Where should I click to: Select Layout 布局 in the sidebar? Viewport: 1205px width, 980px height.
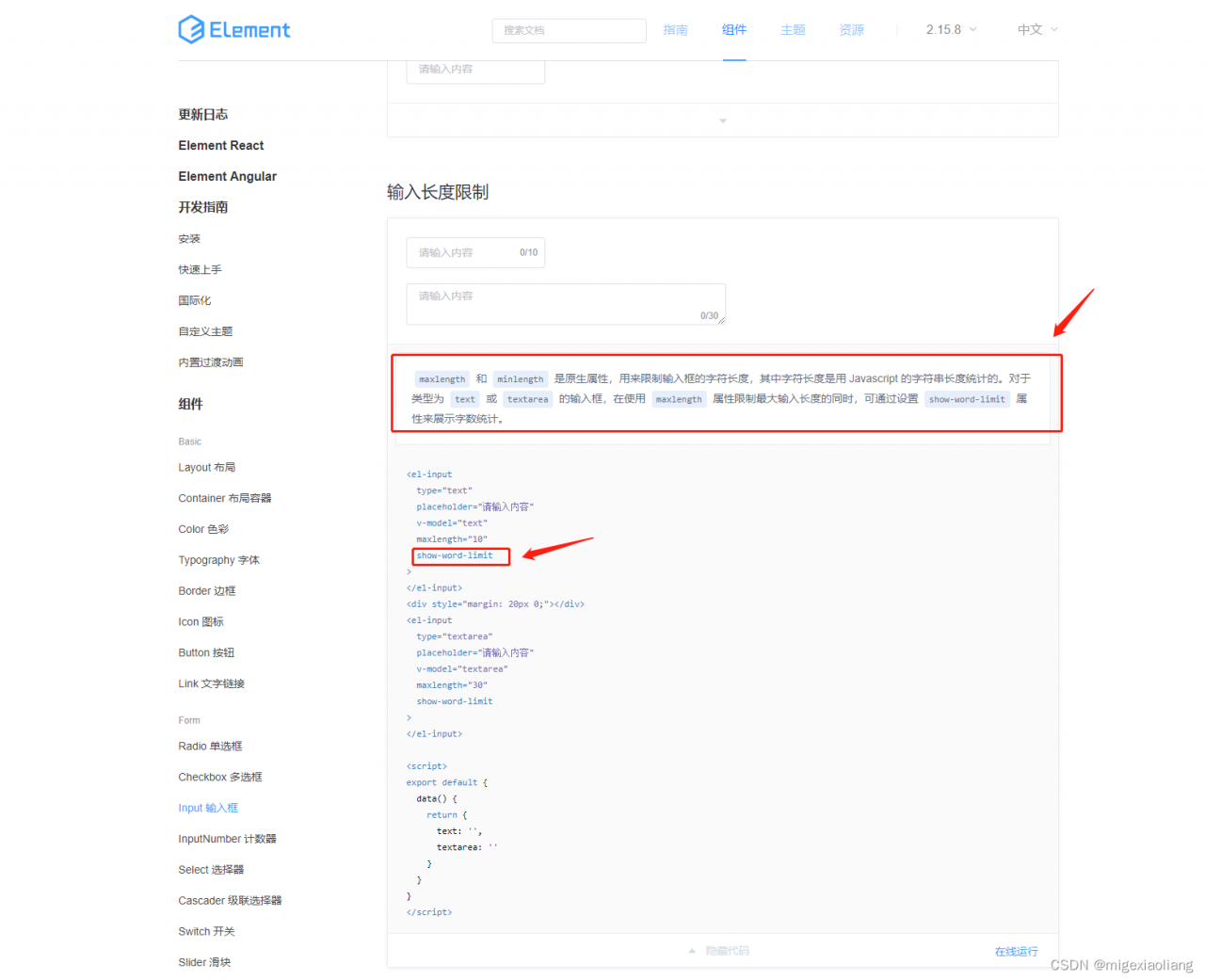(207, 468)
